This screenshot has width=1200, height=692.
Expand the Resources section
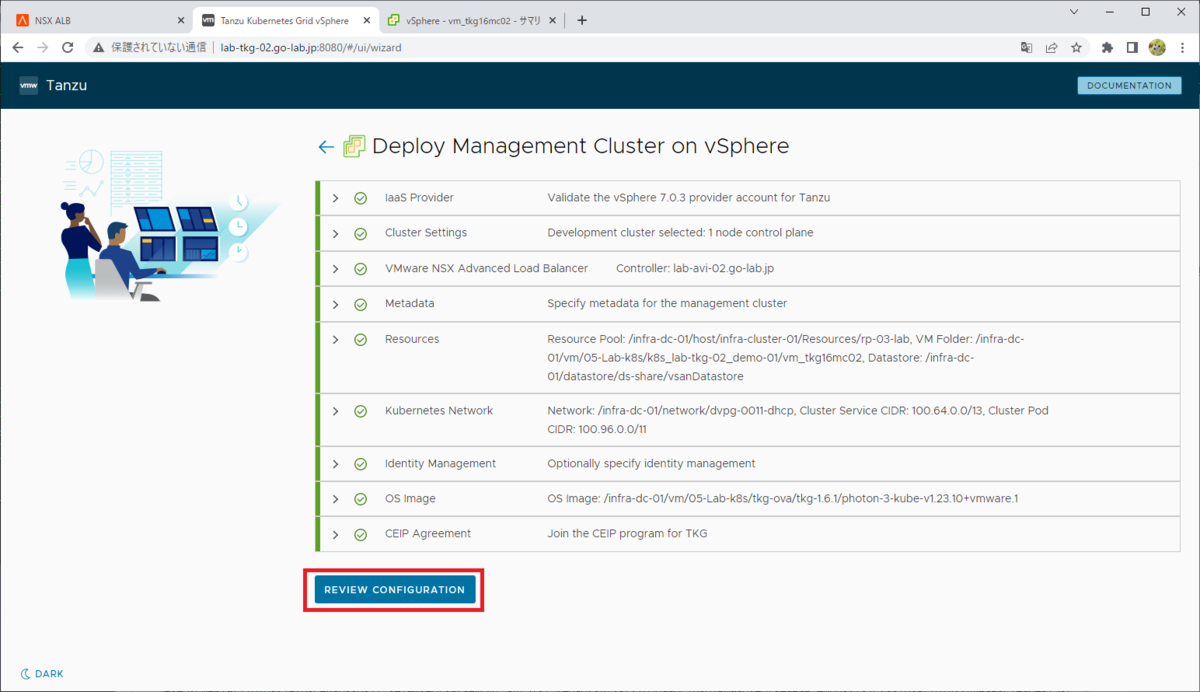pyautogui.click(x=336, y=340)
